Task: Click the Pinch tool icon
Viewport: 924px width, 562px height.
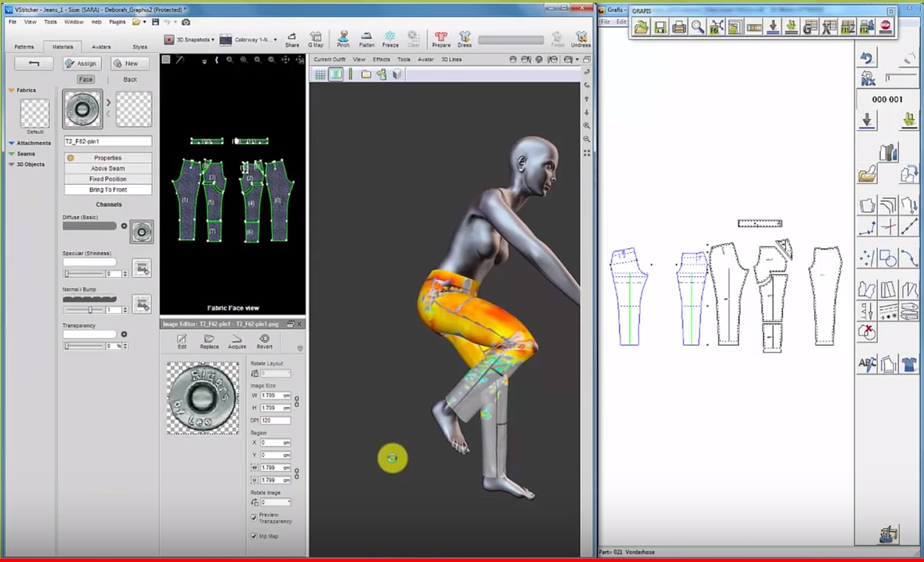Action: [343, 38]
